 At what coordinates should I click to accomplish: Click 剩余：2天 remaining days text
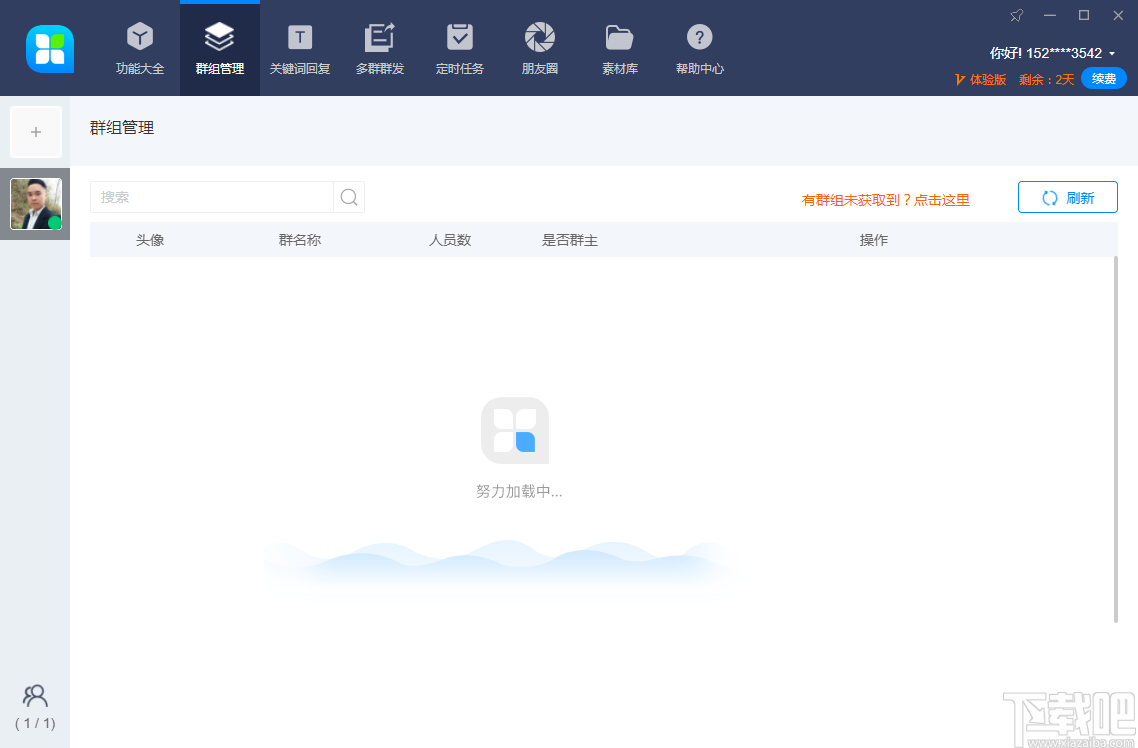(1047, 79)
